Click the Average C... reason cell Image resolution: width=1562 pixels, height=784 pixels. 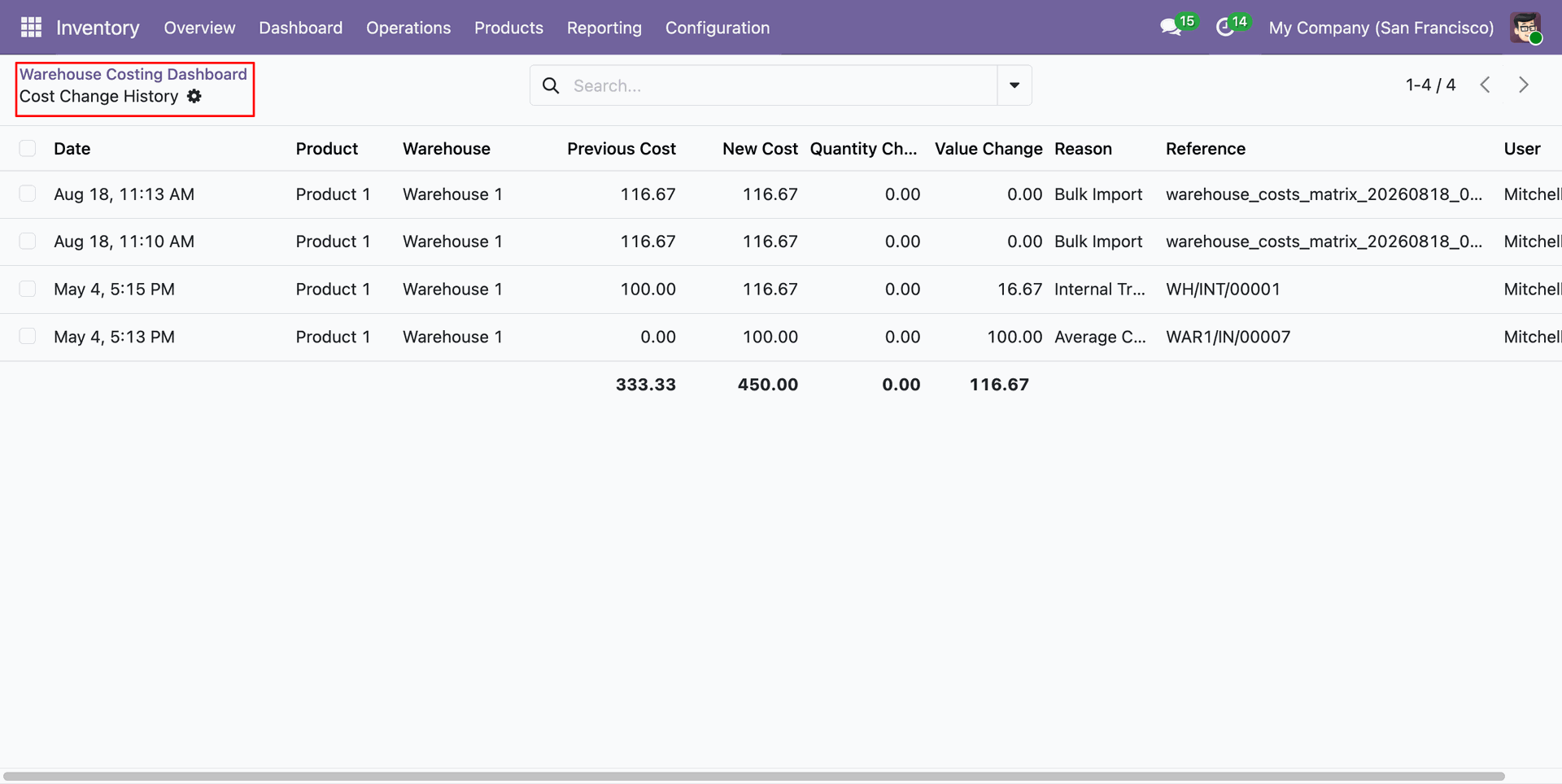(x=1100, y=337)
